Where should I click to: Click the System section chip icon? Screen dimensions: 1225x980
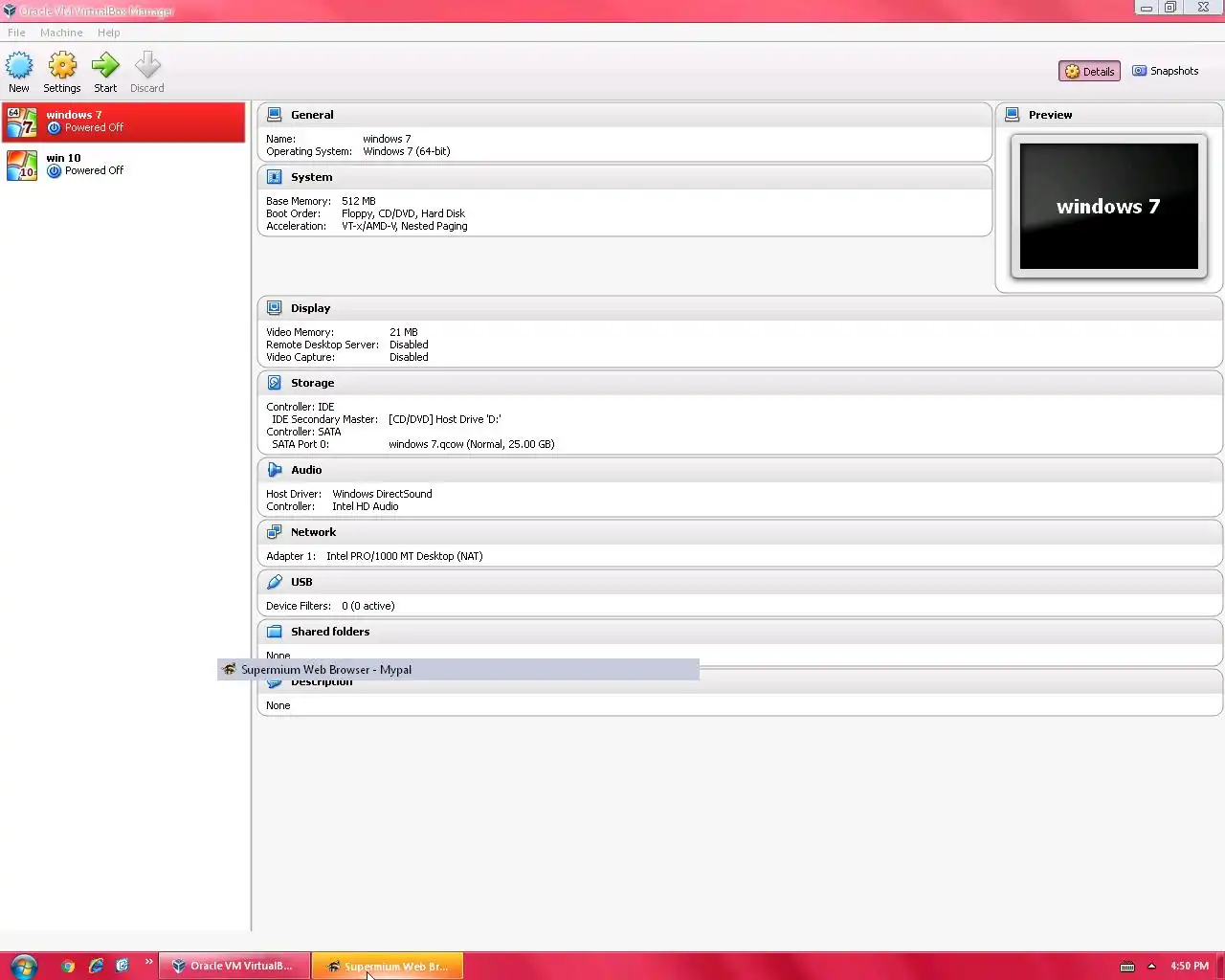(275, 177)
